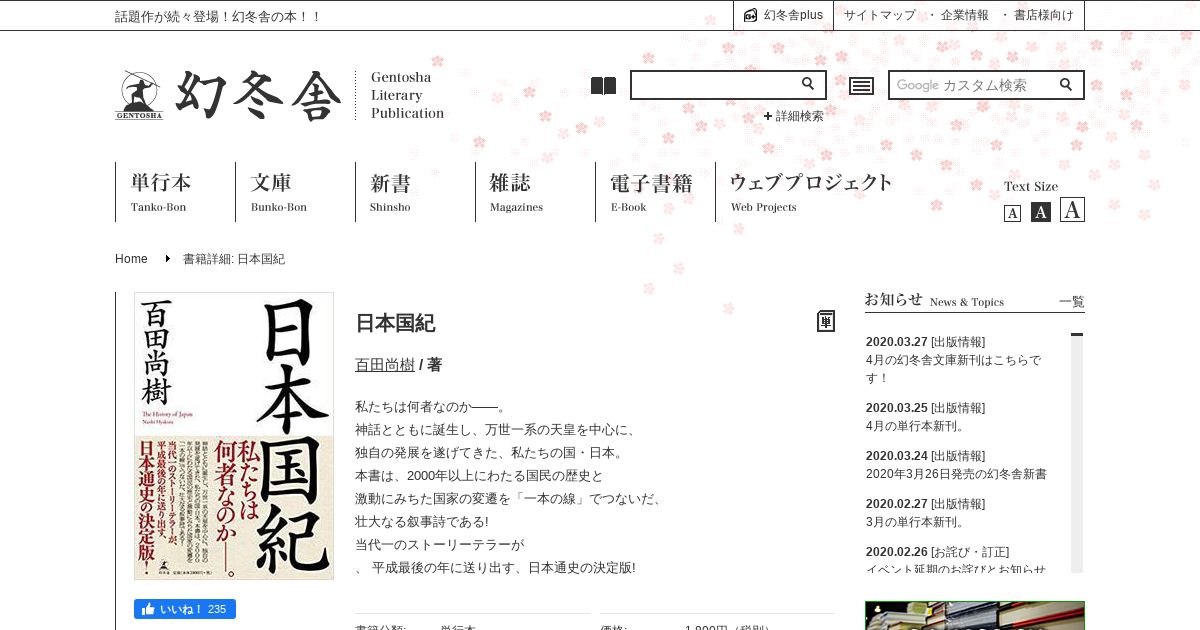Open news 3月の単行本新刊。
The height and width of the screenshot is (630, 1200).
(x=915, y=522)
